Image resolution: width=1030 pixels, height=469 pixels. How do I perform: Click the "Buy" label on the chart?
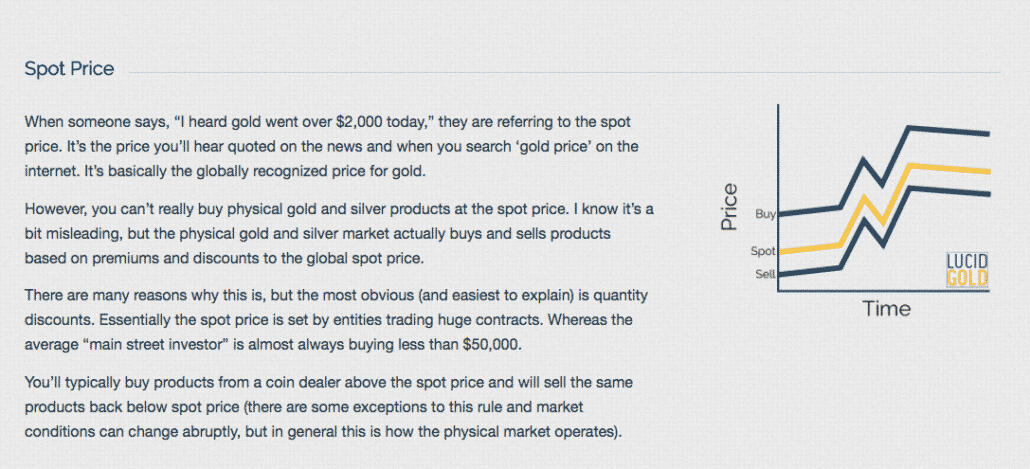pyautogui.click(x=765, y=214)
